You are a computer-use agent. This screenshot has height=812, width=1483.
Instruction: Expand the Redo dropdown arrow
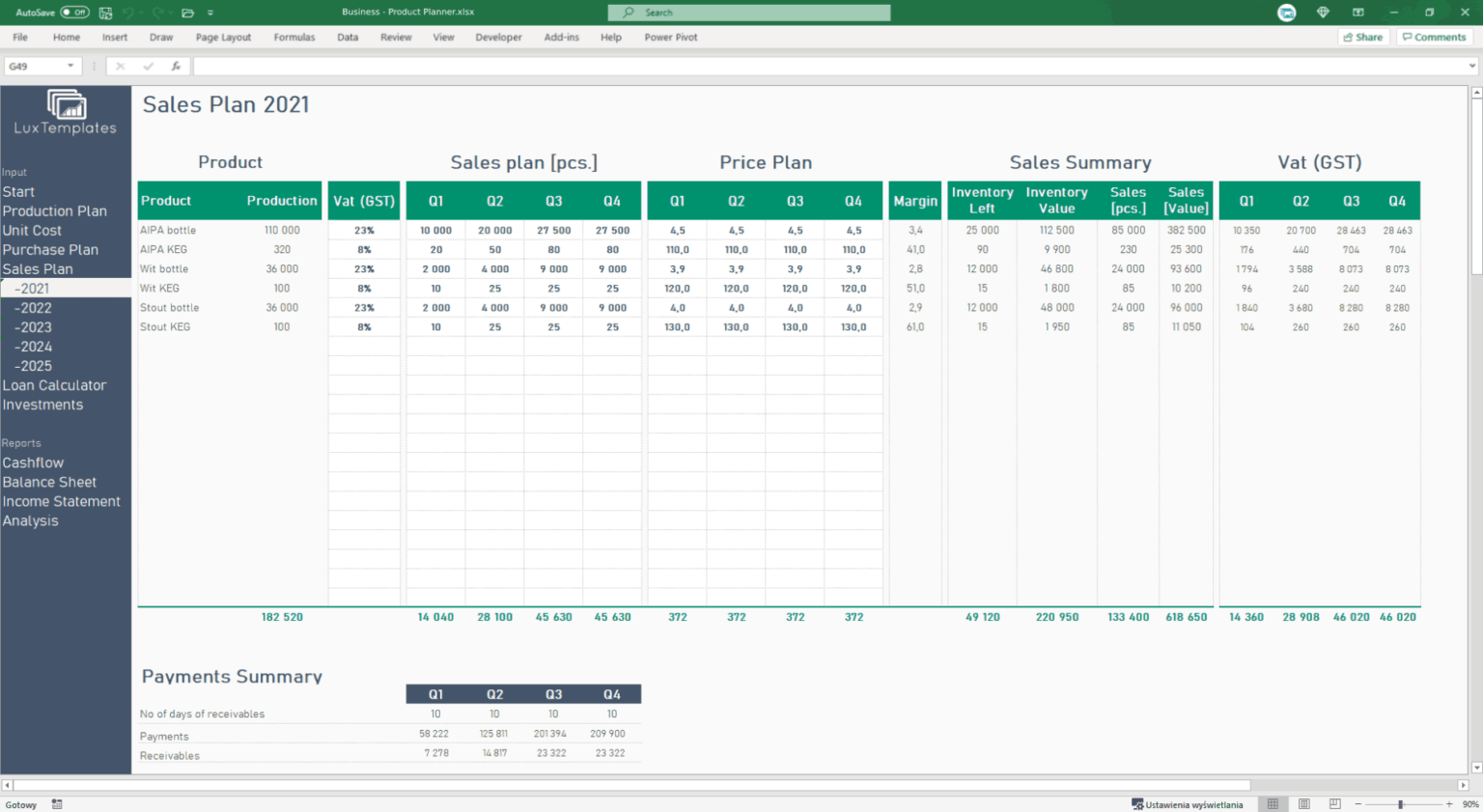170,13
